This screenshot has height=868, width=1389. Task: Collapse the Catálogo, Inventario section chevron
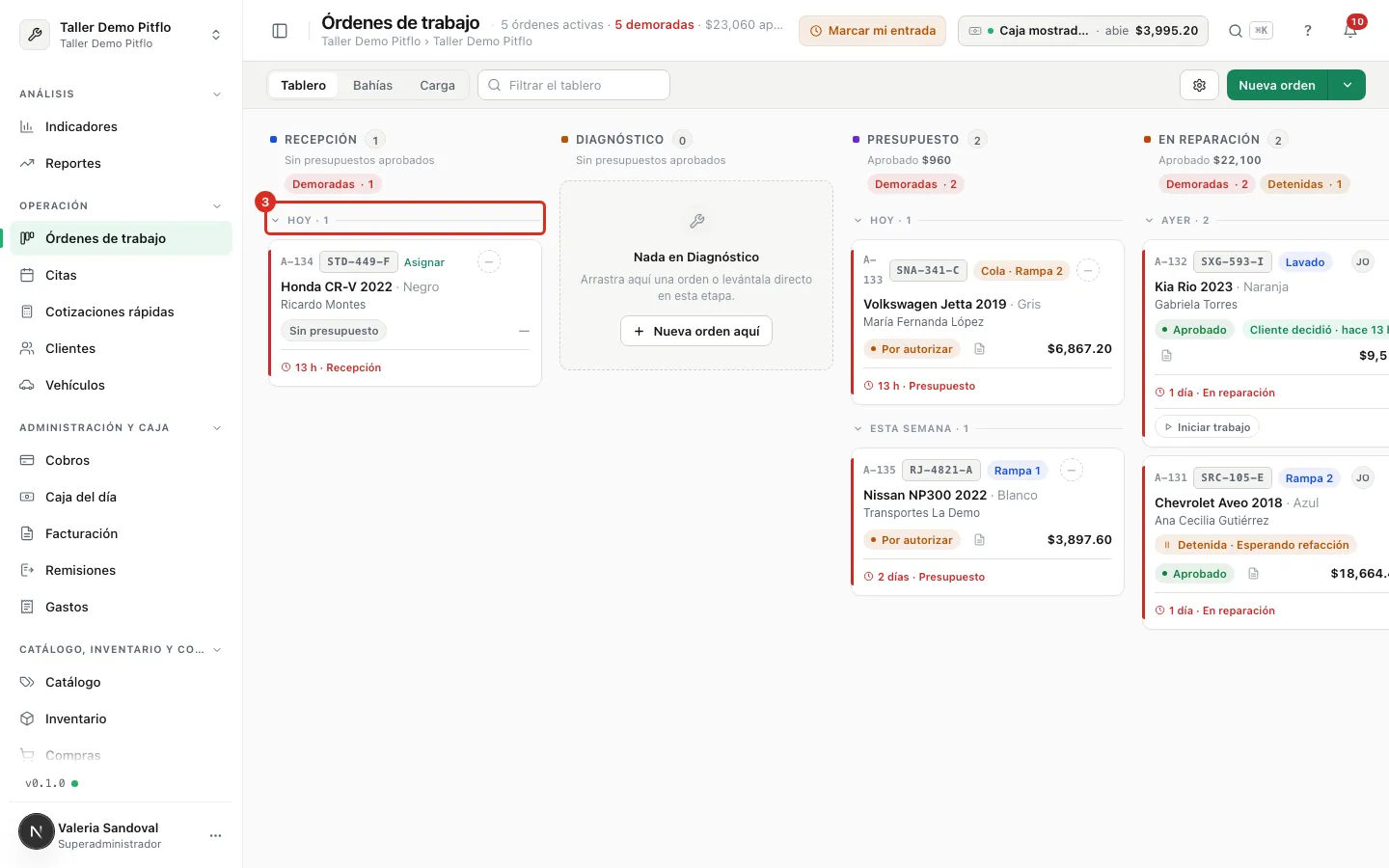tap(216, 649)
